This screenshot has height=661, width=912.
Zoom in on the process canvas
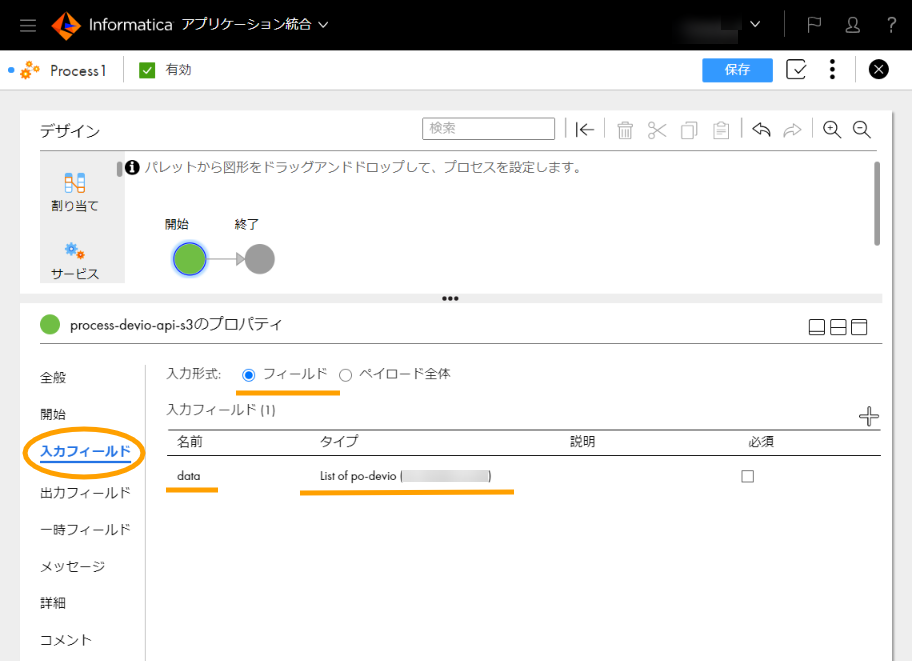(832, 129)
